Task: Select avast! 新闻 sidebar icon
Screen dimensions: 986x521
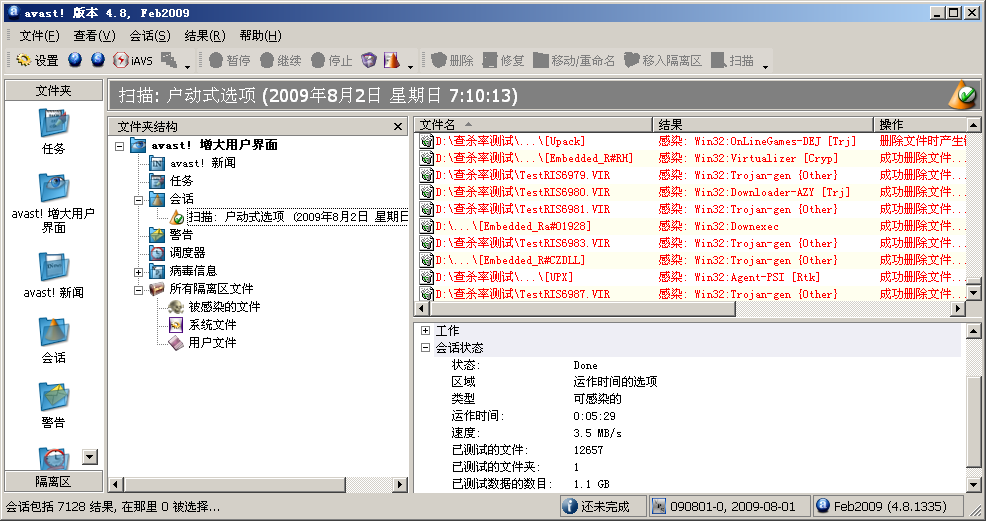Action: pyautogui.click(x=53, y=275)
